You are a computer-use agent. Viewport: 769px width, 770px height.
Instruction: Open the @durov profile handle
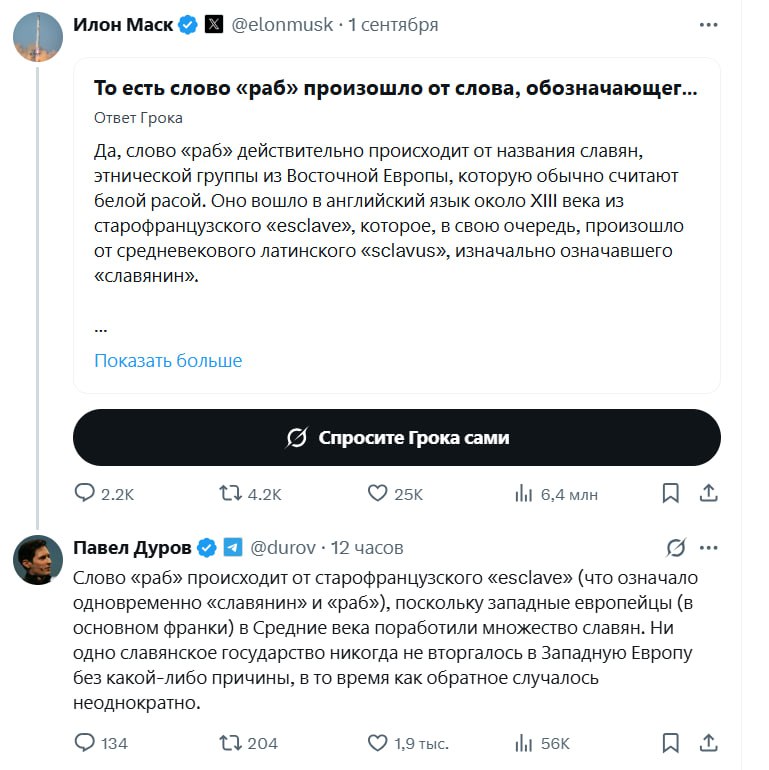coord(282,548)
